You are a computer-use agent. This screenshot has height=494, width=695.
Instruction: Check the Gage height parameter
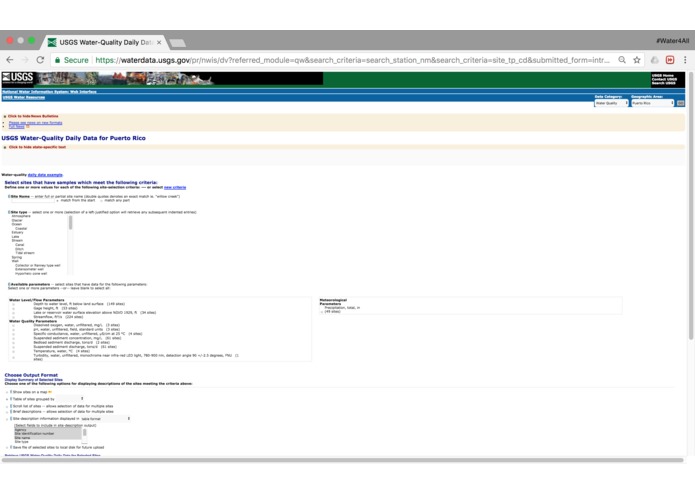point(13,308)
